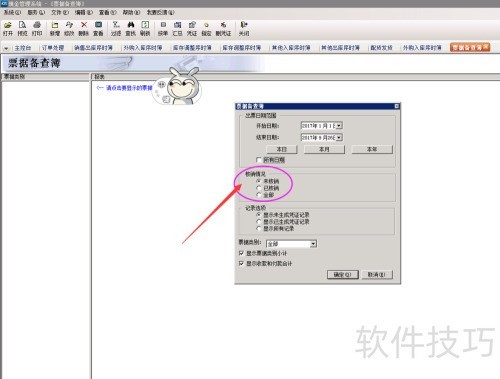Screen dimensions: 500x379
Task: Switch to the 主控台 tab
Action: click(x=23, y=48)
